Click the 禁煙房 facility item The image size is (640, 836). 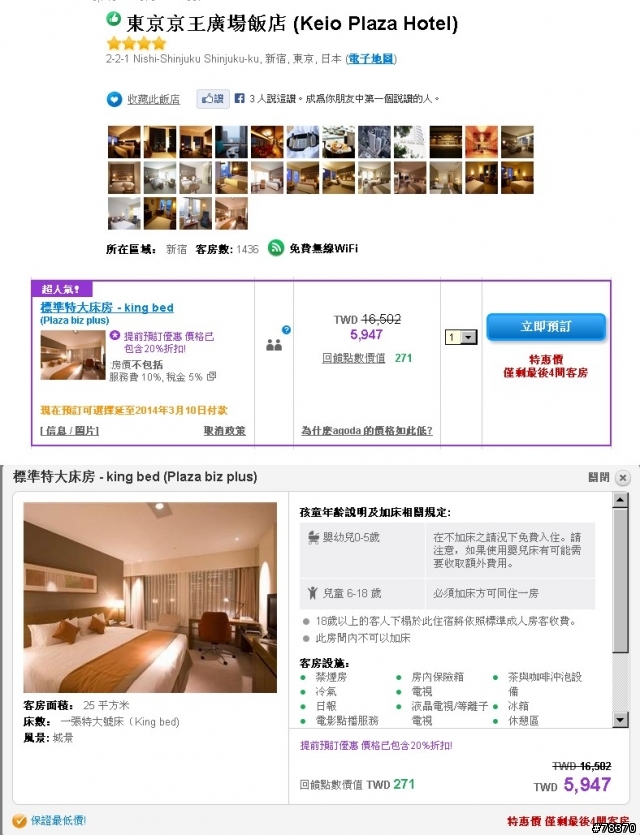click(331, 677)
